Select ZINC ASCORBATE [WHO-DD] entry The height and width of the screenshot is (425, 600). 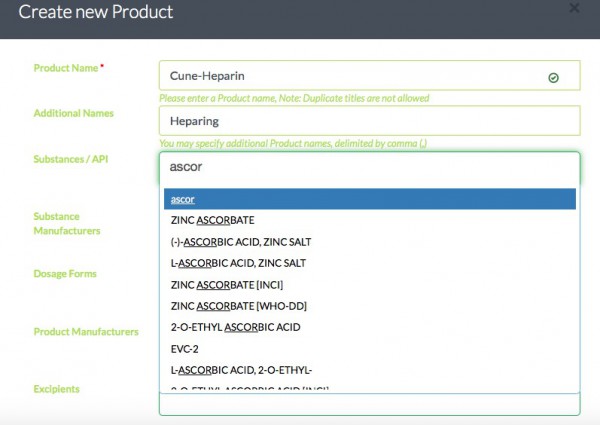370,306
